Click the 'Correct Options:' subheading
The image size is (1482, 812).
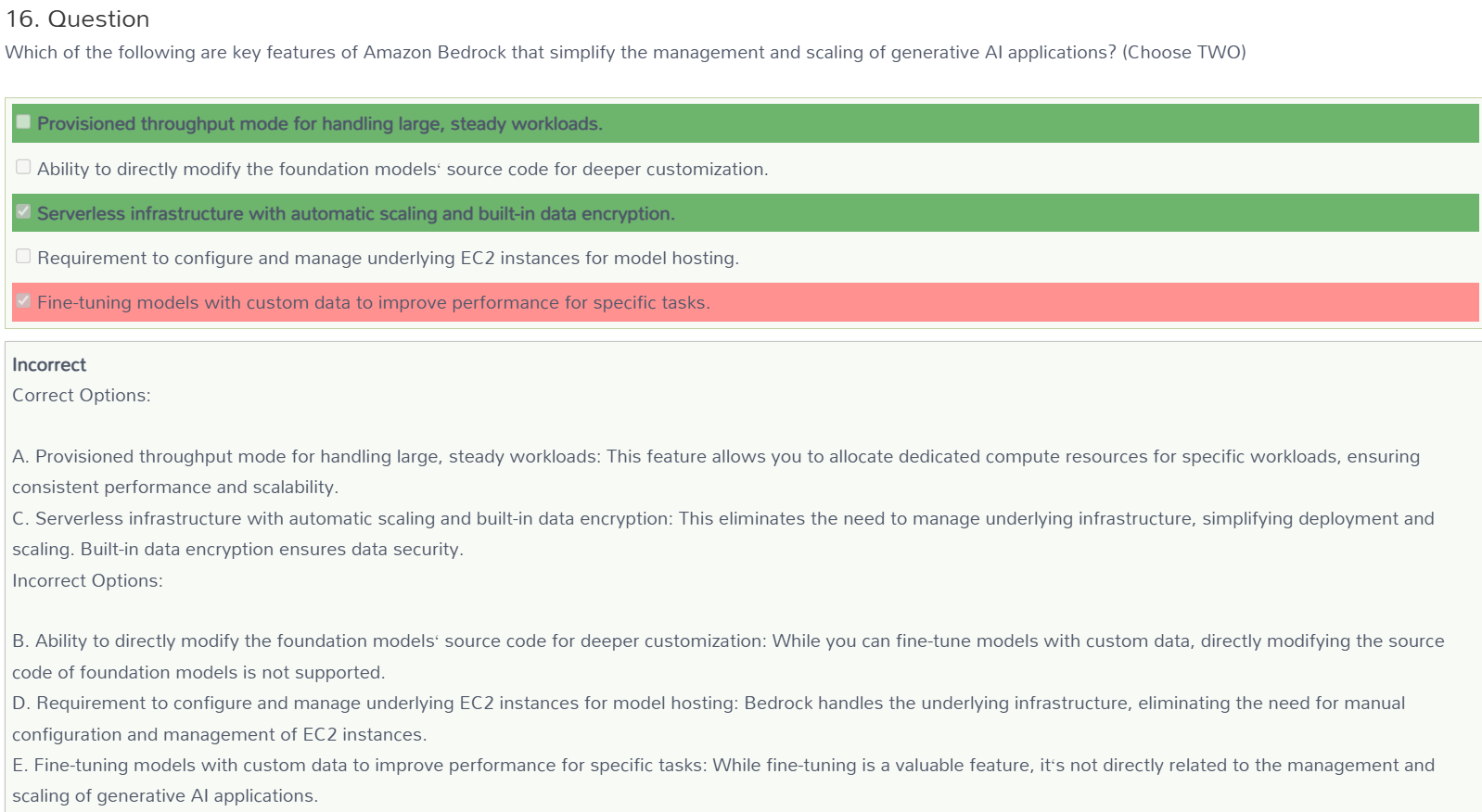coord(82,396)
